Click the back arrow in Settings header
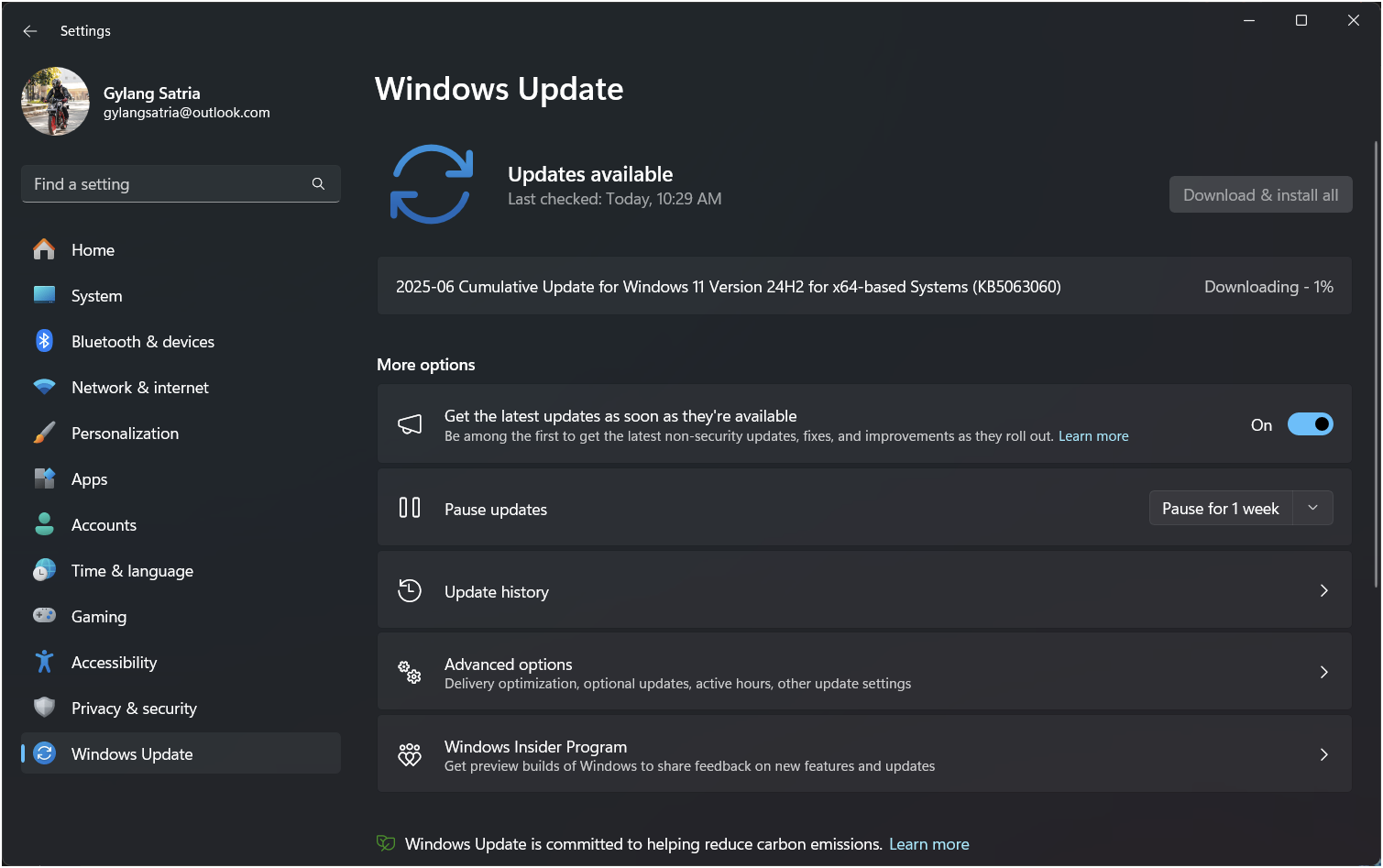Image resolution: width=1383 pixels, height=868 pixels. (30, 31)
